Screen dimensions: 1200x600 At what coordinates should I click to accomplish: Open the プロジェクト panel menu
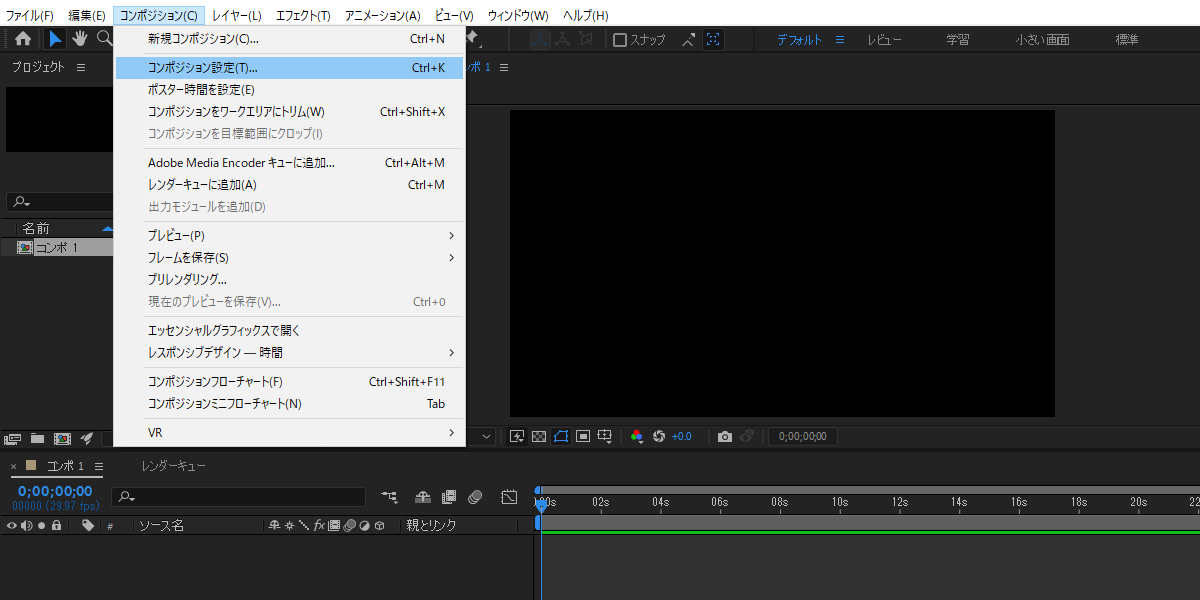pos(81,67)
